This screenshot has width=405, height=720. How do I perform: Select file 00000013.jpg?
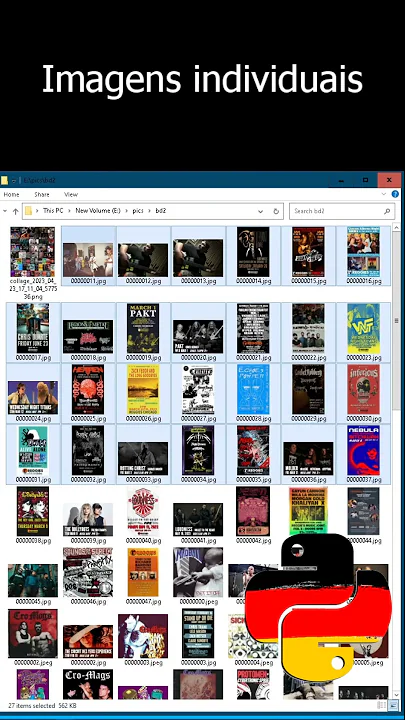click(198, 258)
